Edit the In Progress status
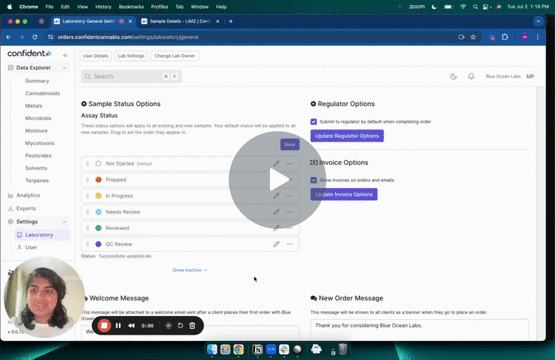This screenshot has height=360, width=555. (276, 196)
